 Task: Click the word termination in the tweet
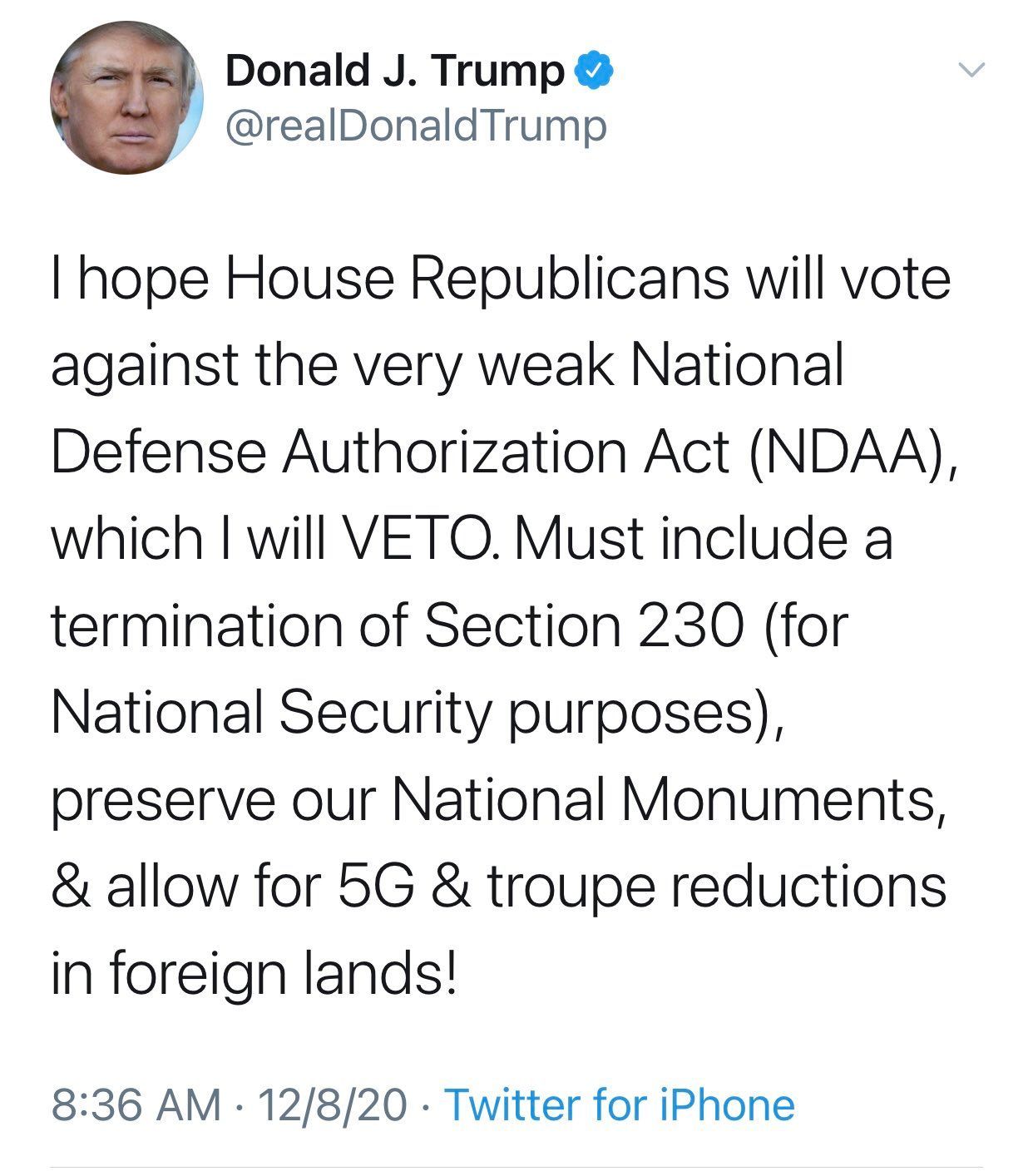point(197,625)
